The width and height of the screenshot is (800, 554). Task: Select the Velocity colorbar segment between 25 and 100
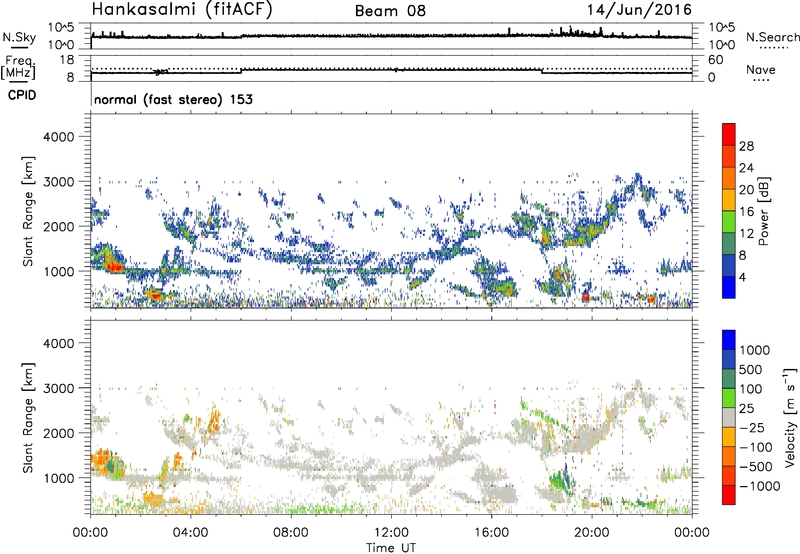click(729, 398)
